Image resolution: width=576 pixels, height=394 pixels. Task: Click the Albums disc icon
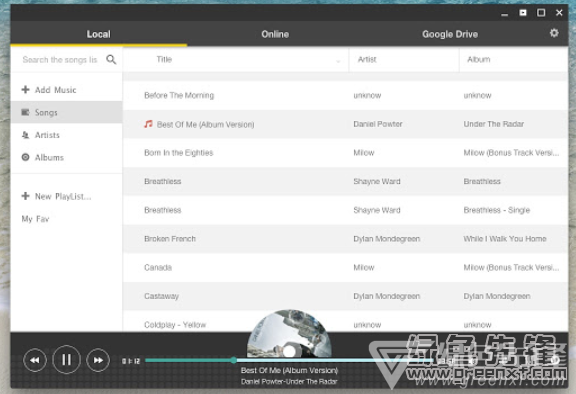tap(25, 157)
